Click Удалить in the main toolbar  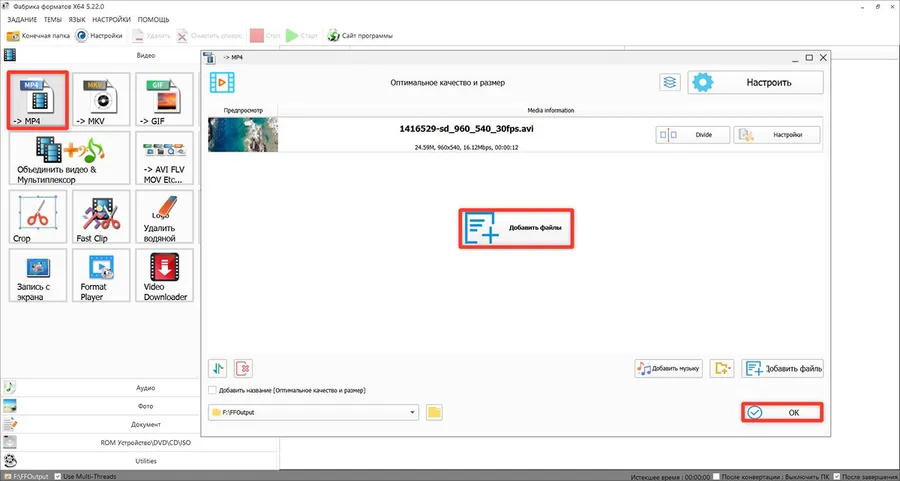pyautogui.click(x=152, y=36)
